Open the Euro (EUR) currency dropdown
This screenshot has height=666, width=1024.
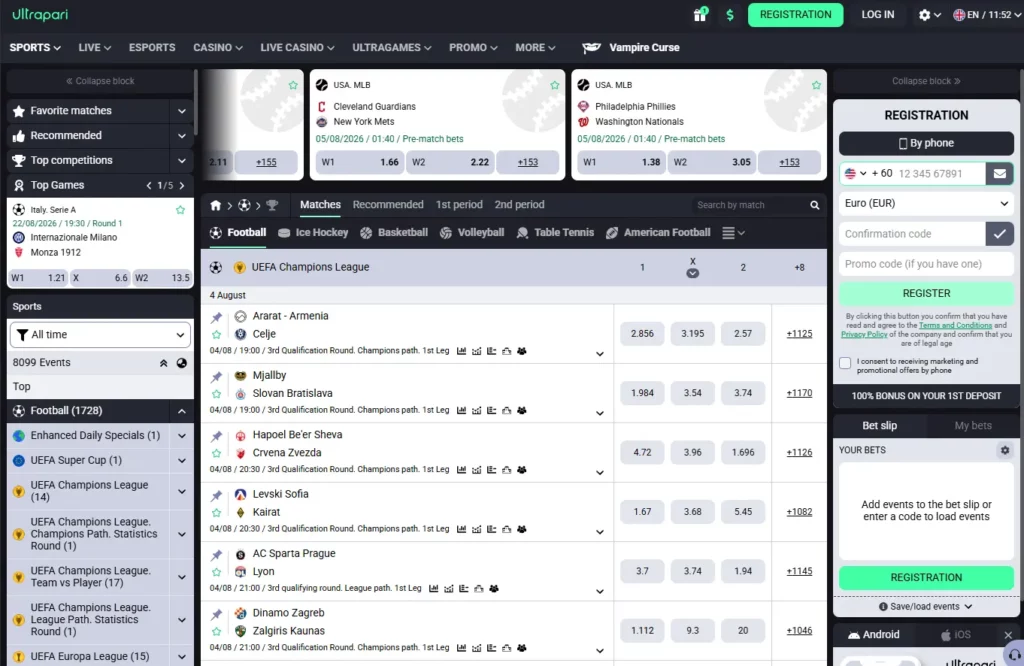(x=926, y=204)
